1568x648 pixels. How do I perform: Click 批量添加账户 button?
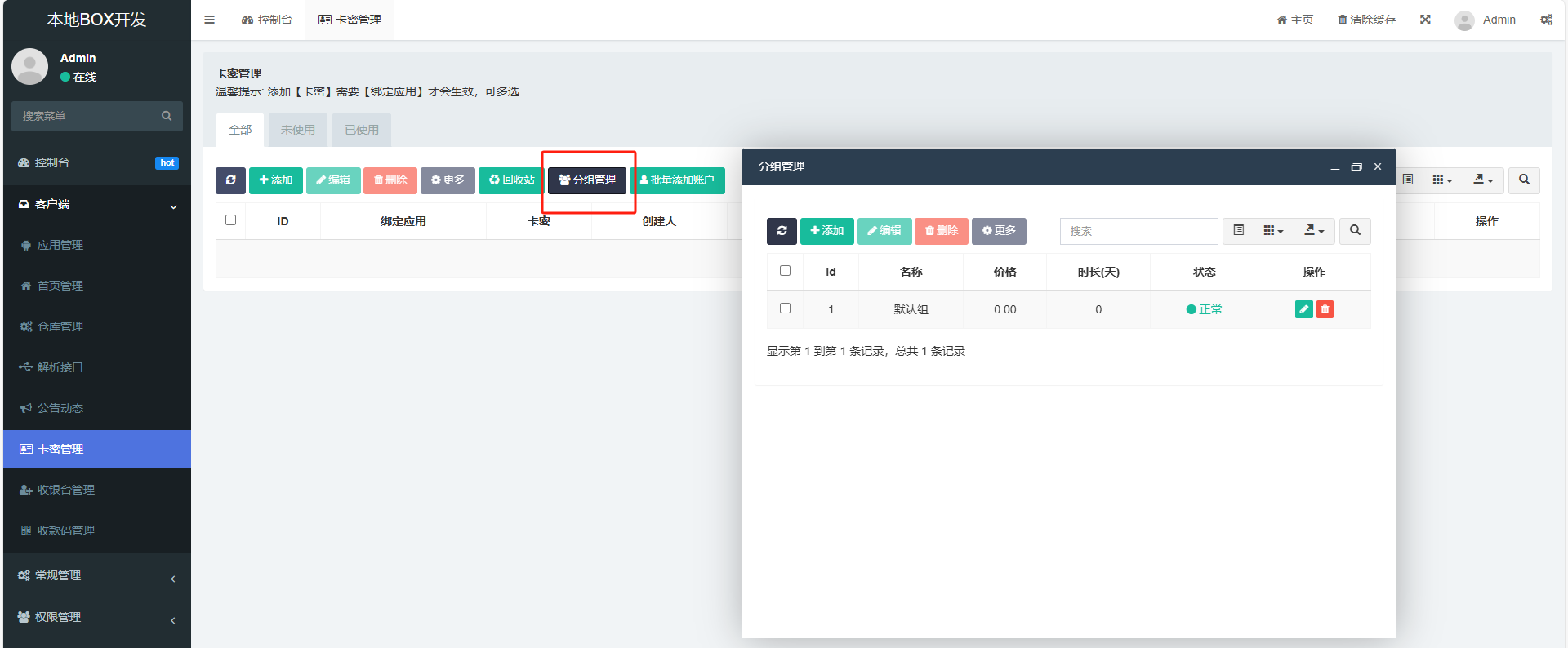[677, 180]
